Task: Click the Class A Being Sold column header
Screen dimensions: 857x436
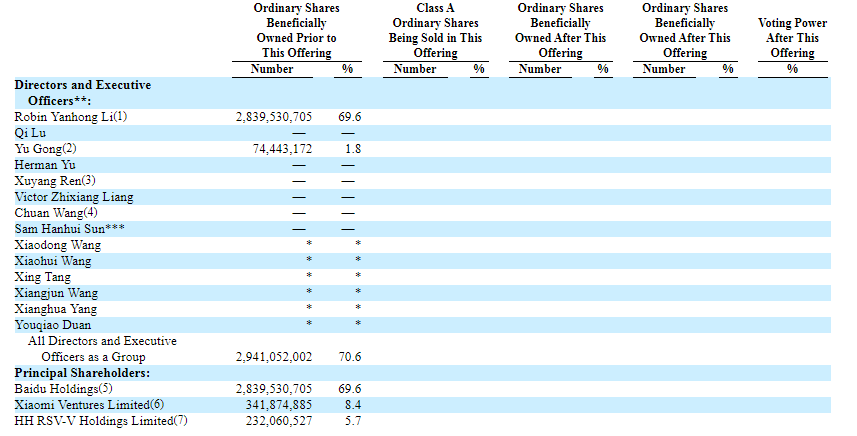Action: tap(436, 31)
